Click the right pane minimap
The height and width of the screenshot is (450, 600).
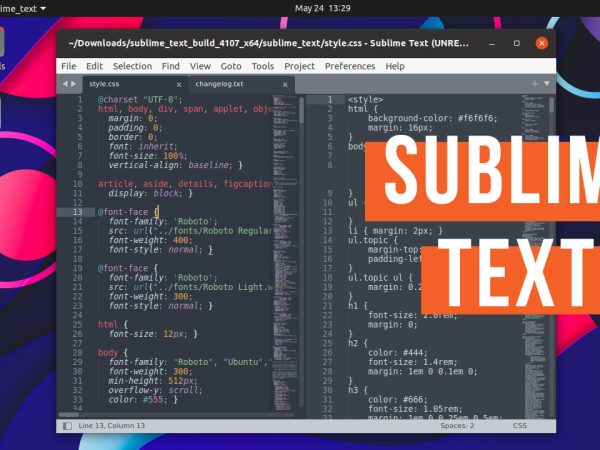(x=535, y=256)
